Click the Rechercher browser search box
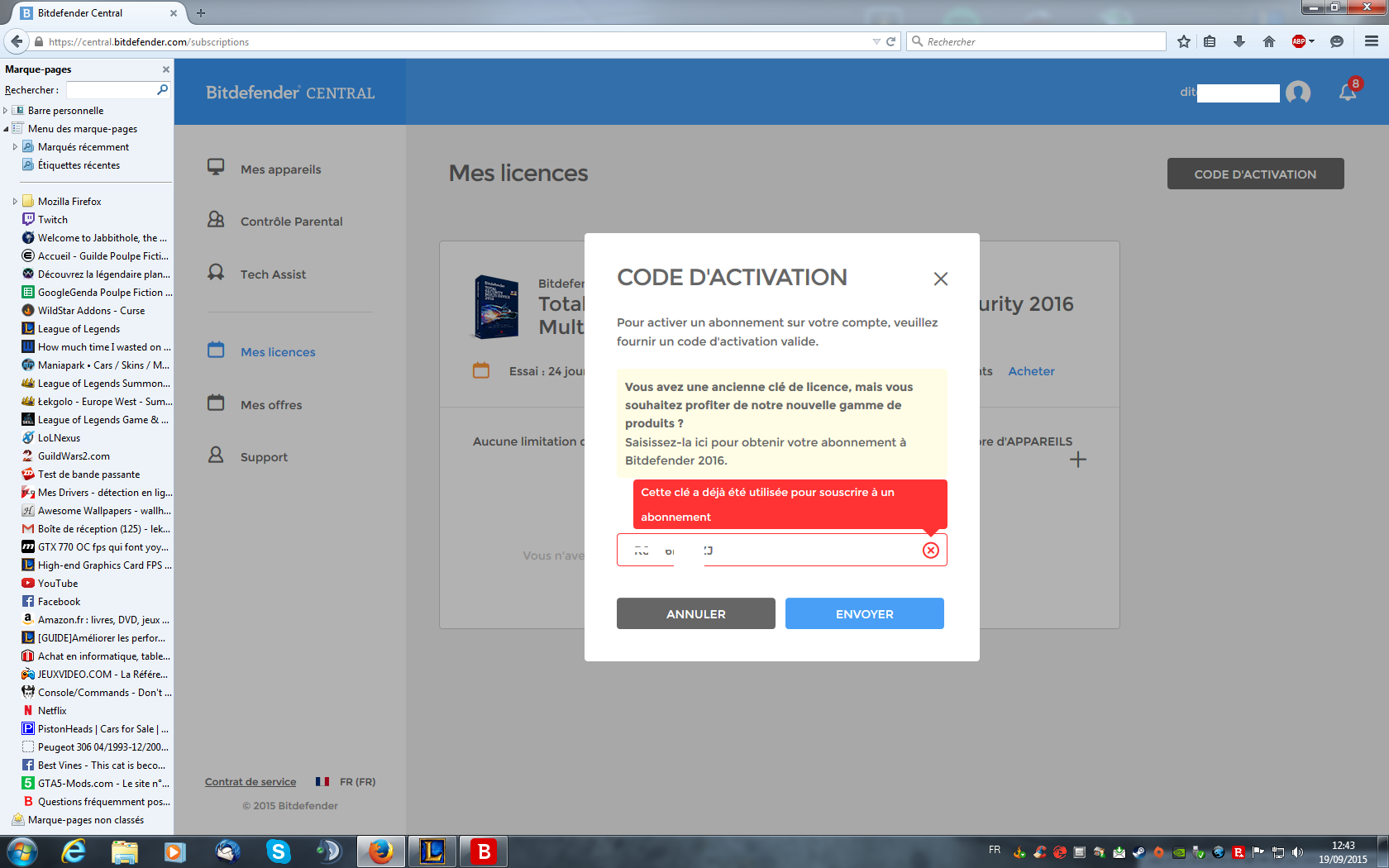The width and height of the screenshot is (1389, 868). (1037, 41)
